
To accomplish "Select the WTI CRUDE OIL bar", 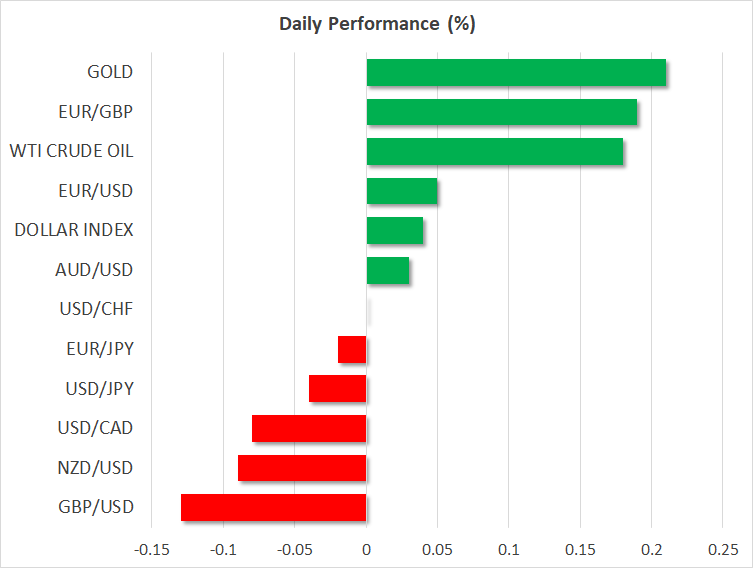I will point(495,152).
